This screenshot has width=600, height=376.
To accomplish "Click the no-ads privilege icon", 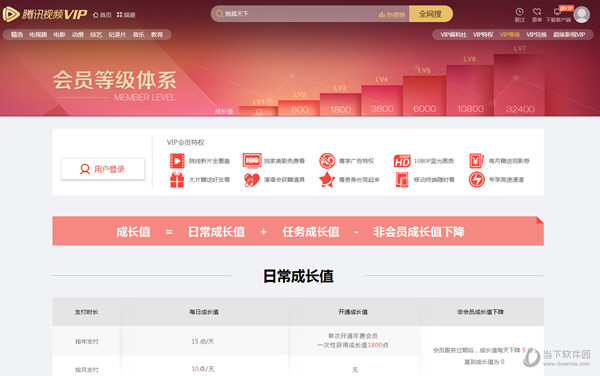I will pos(327,161).
